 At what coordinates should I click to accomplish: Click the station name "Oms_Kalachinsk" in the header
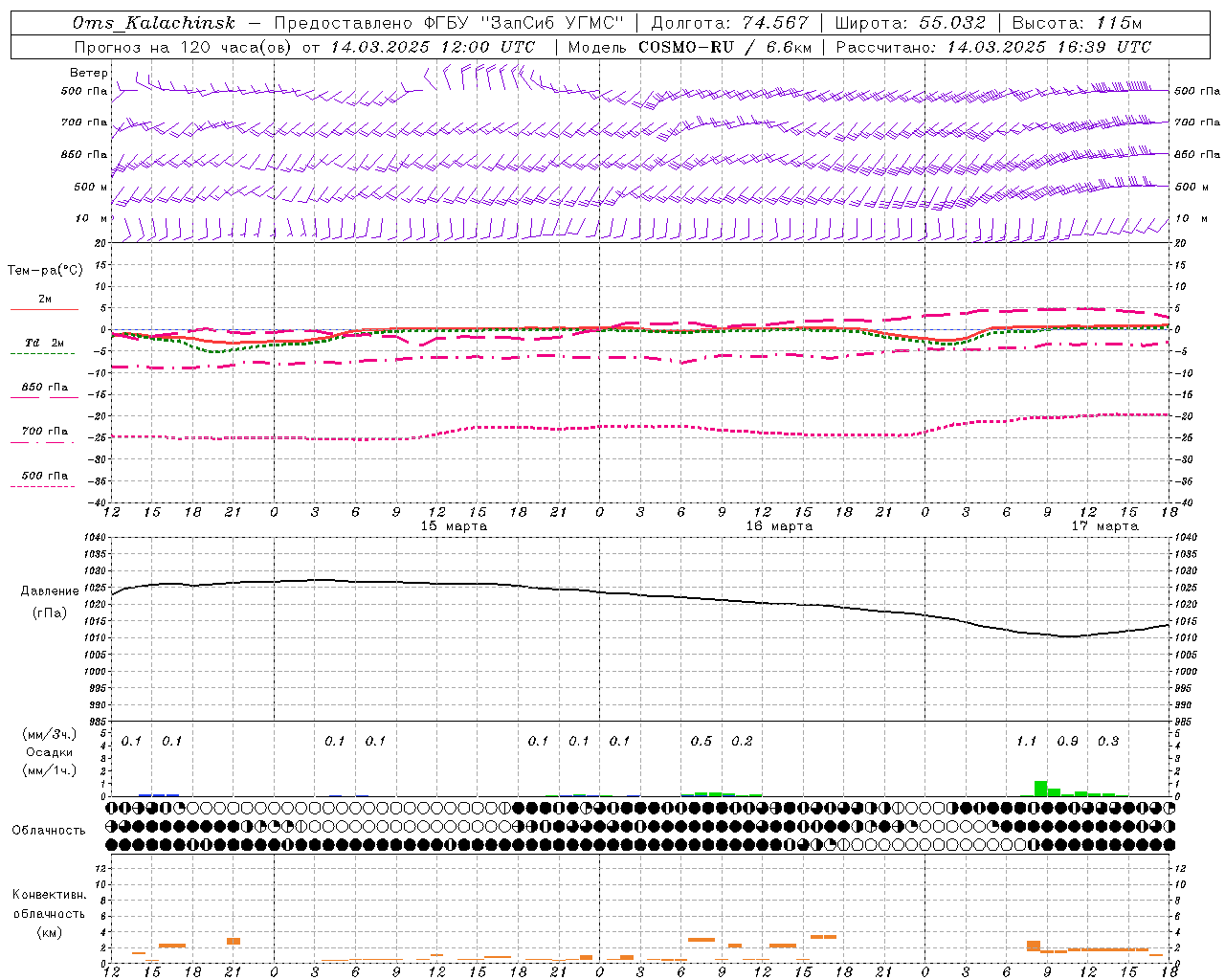point(153,24)
